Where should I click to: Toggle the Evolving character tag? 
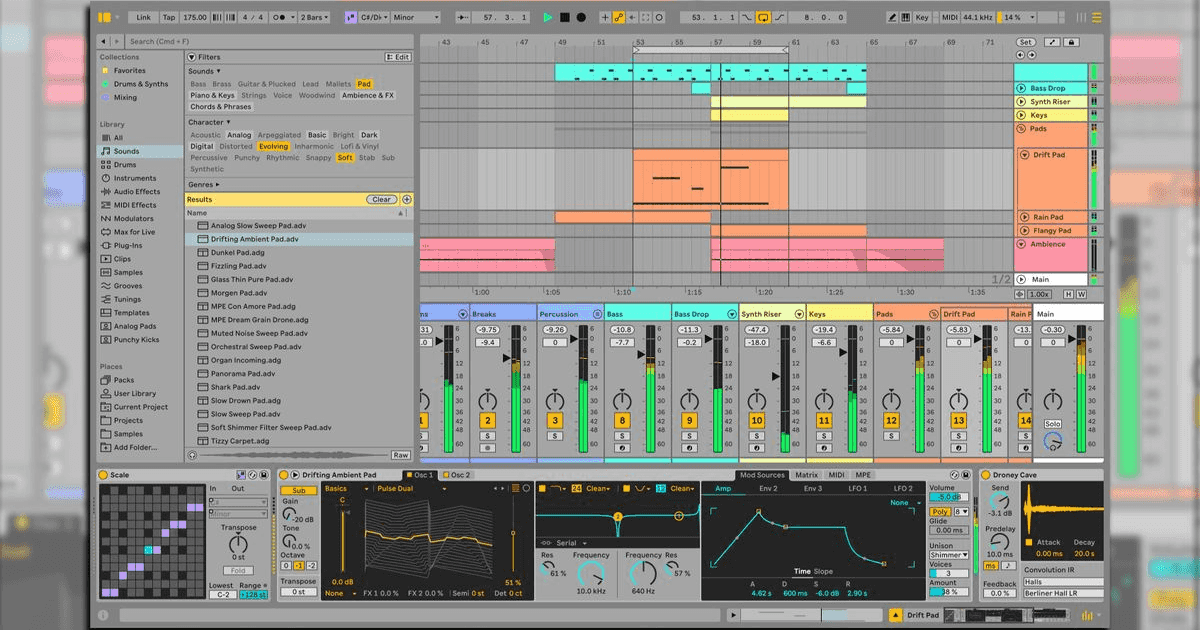point(273,146)
